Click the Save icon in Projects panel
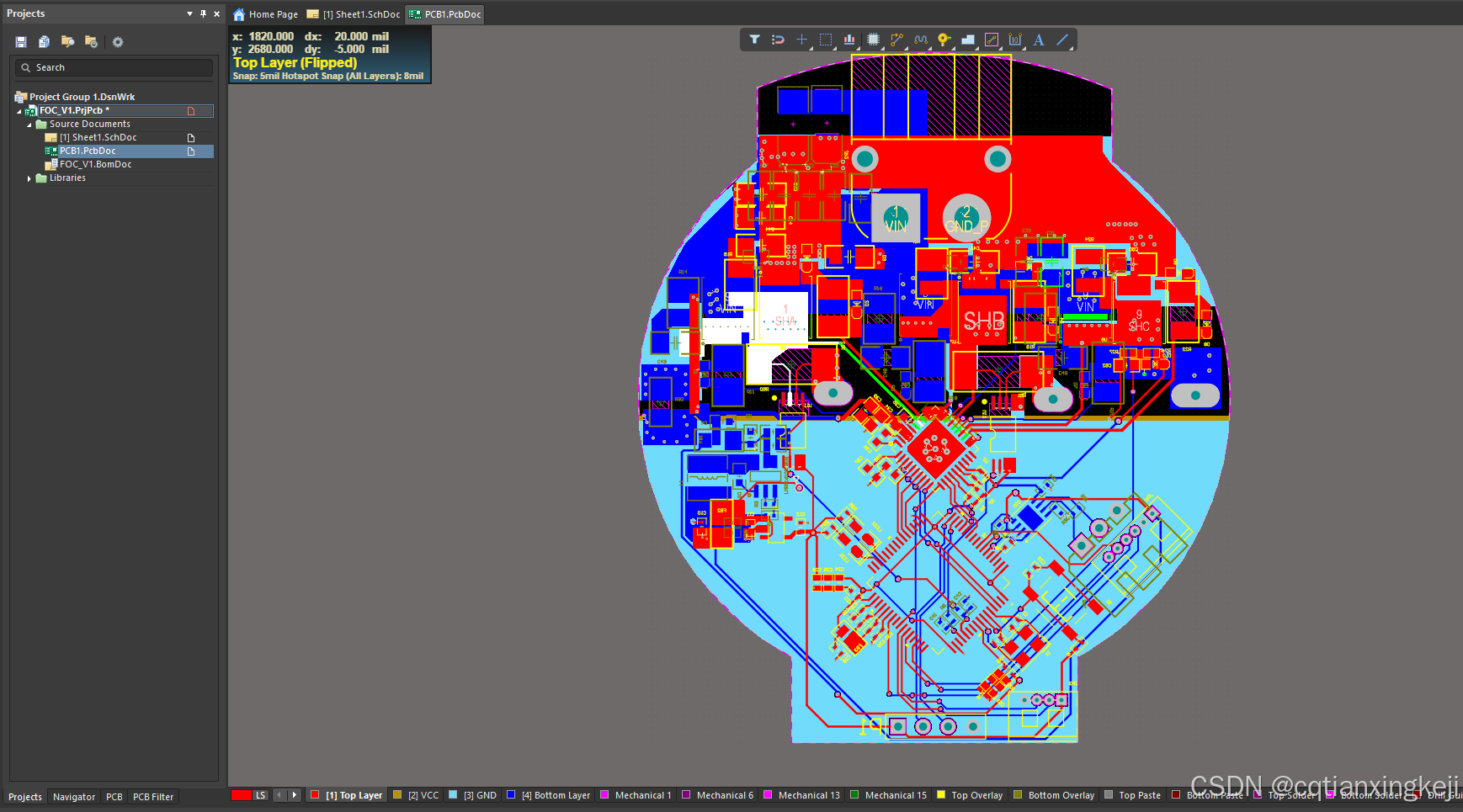Viewport: 1463px width, 812px height. 21,42
